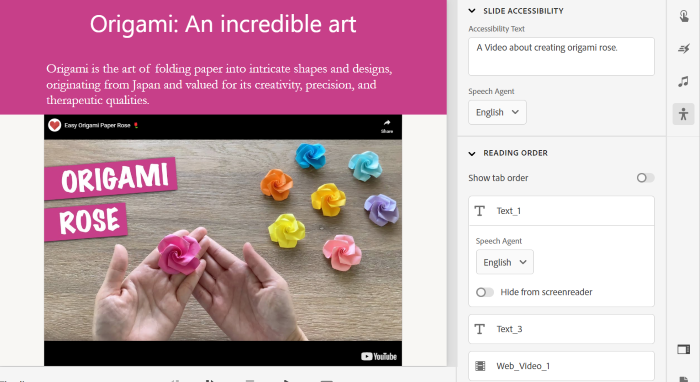Open the slide Speech Agent English dropdown
The height and width of the screenshot is (382, 700).
(497, 112)
